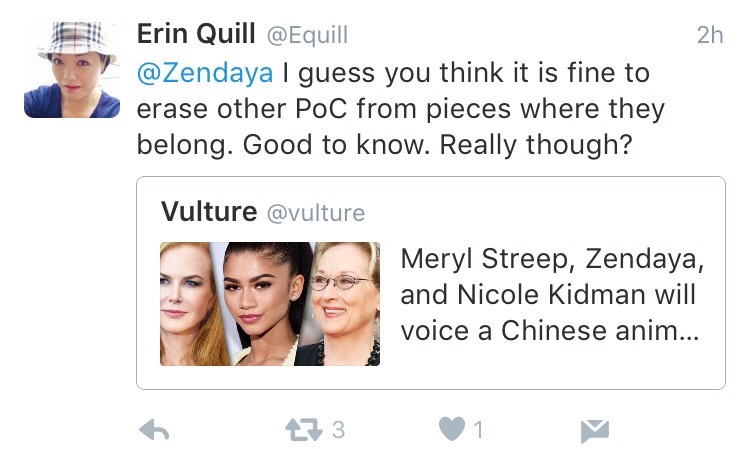Click the tweet text about erasing PoC
Viewport: 750px width, 449px height.
point(400,108)
